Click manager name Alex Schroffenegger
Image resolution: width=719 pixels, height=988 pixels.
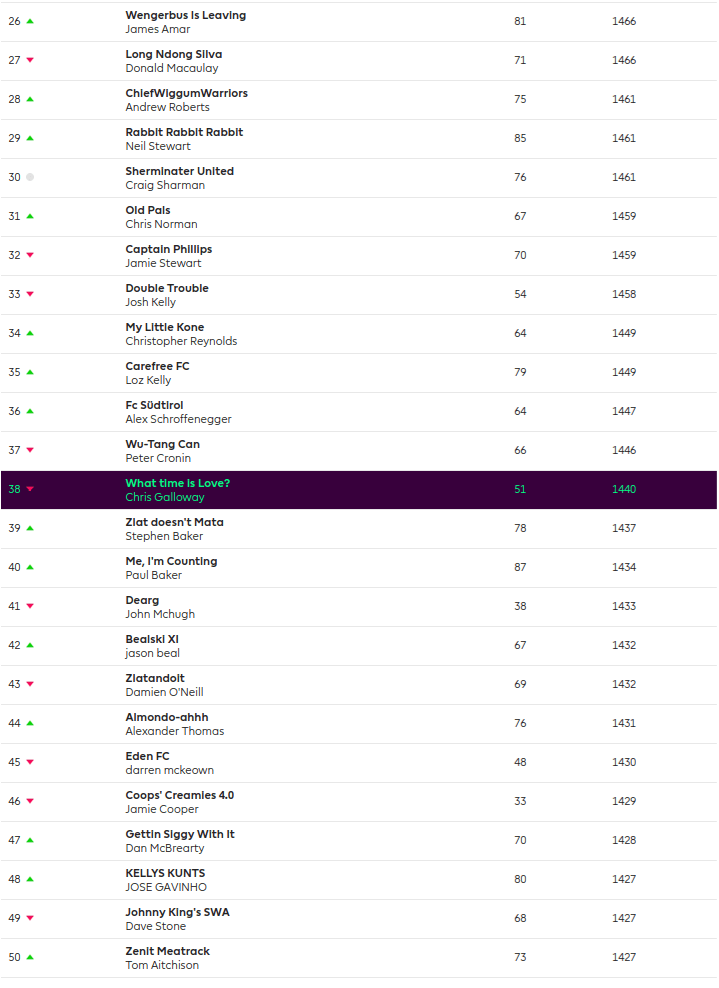tap(176, 419)
